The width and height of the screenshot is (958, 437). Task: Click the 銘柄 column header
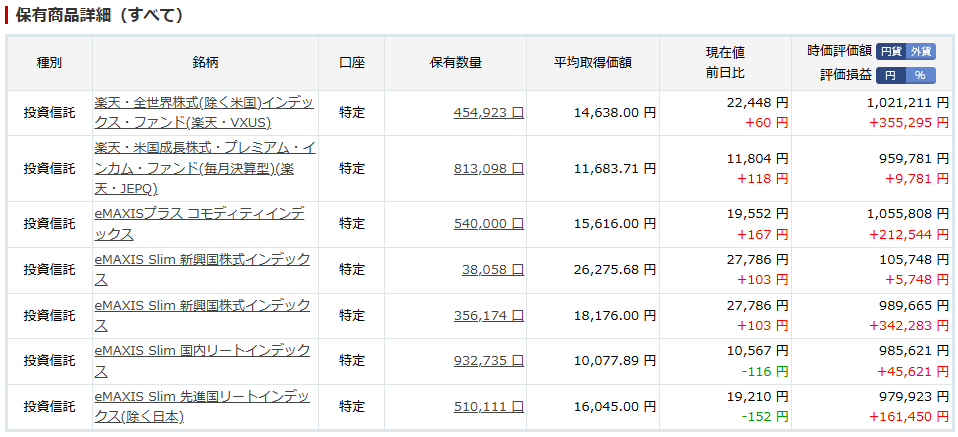(x=205, y=63)
